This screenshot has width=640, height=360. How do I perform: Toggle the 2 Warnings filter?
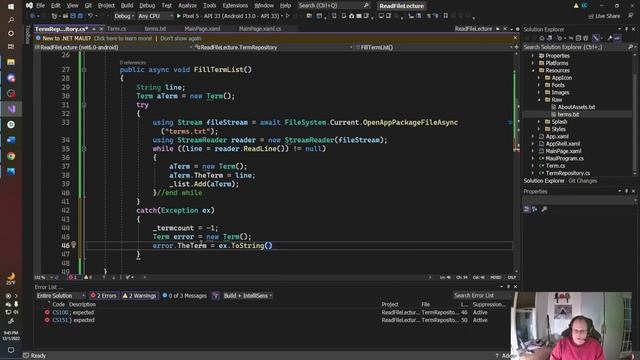click(x=139, y=296)
